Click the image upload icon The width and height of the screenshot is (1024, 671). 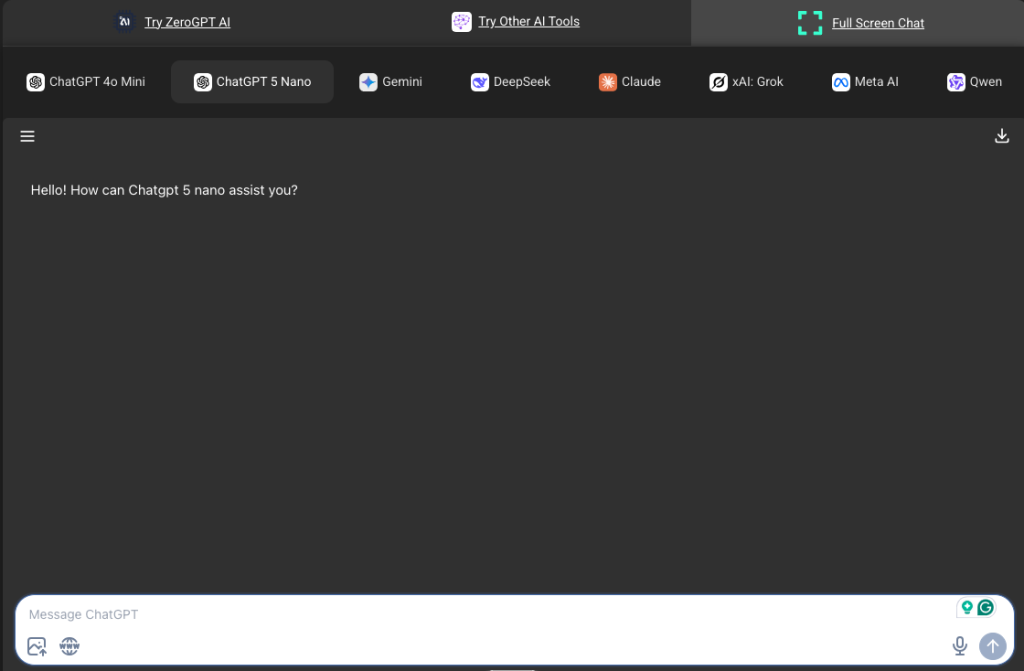click(x=37, y=646)
